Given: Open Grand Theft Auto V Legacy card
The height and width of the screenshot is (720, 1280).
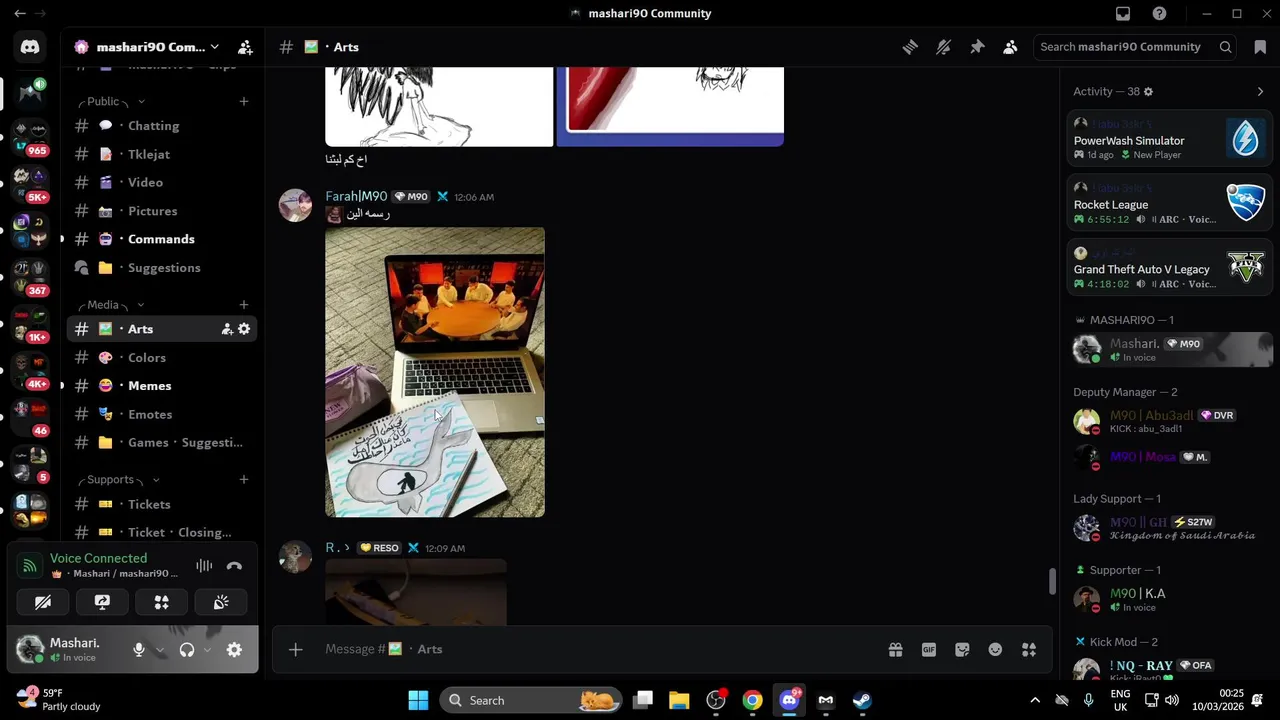Looking at the screenshot, I should coord(1170,267).
